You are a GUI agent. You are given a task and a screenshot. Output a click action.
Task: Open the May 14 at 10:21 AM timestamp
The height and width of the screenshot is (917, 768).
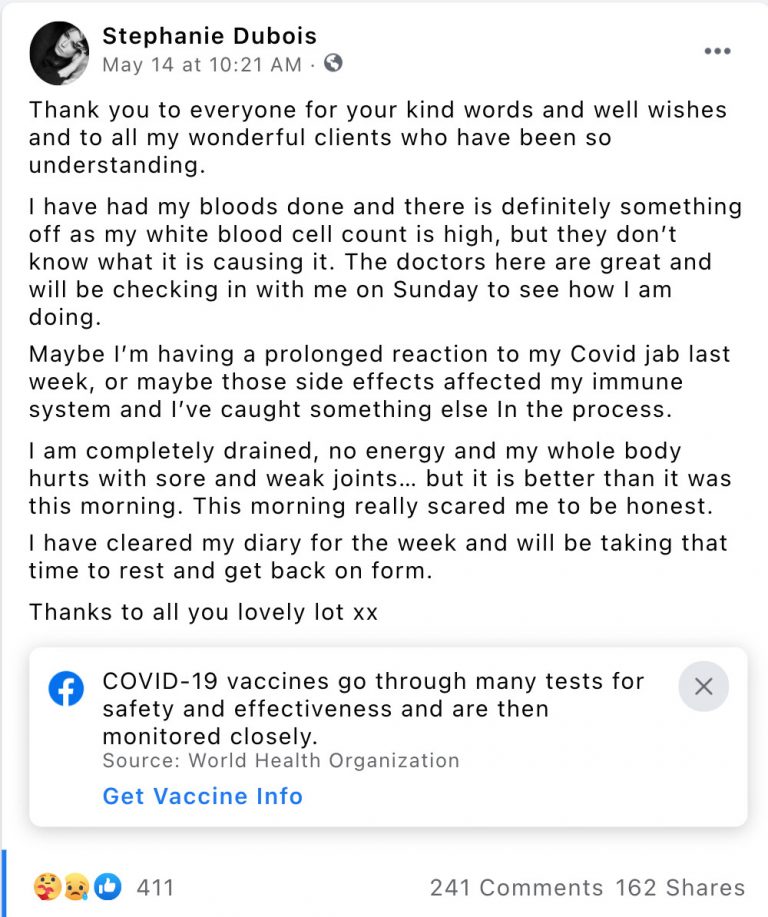201,64
